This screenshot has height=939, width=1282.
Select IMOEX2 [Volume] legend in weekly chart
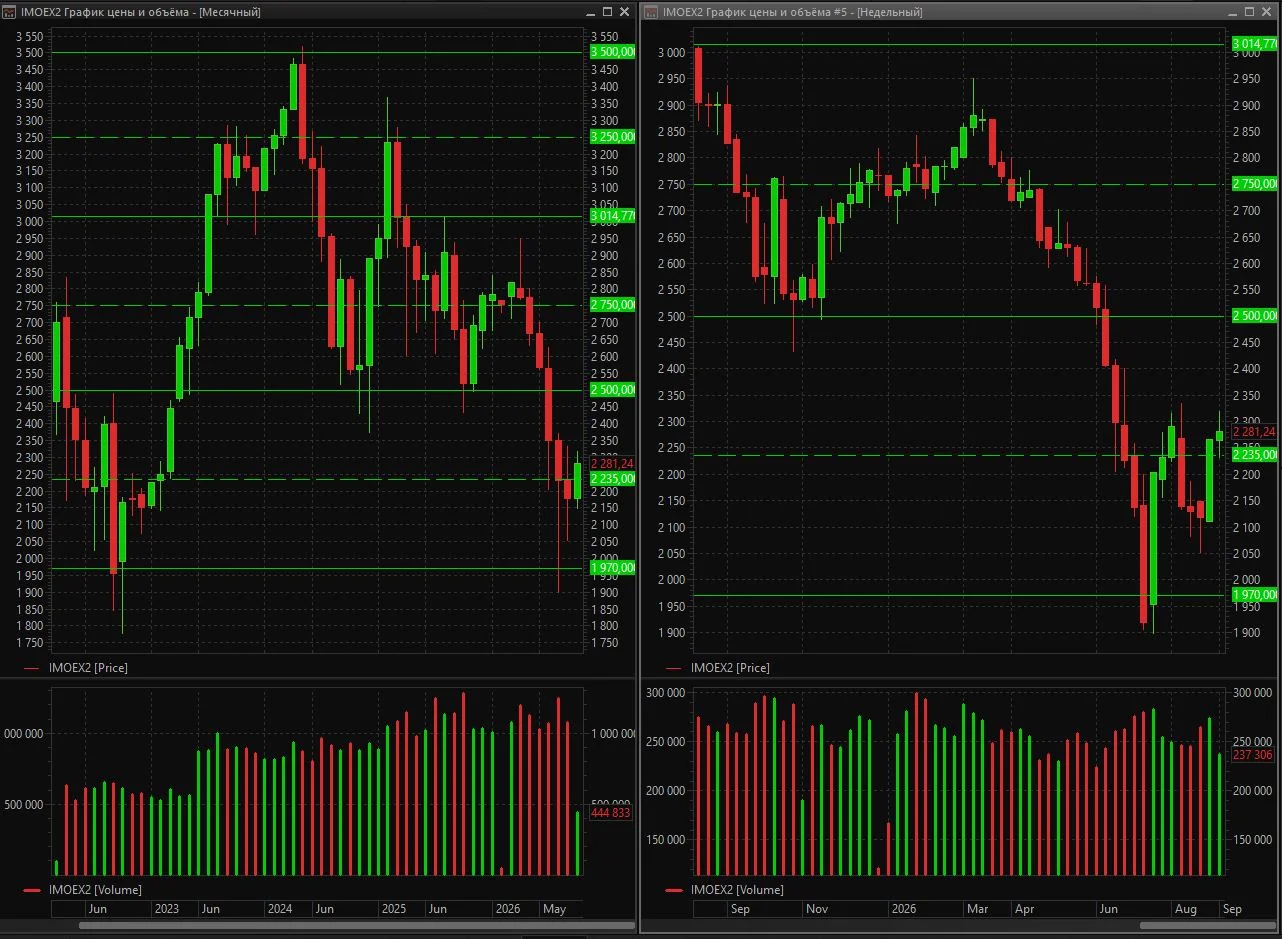[x=723, y=890]
